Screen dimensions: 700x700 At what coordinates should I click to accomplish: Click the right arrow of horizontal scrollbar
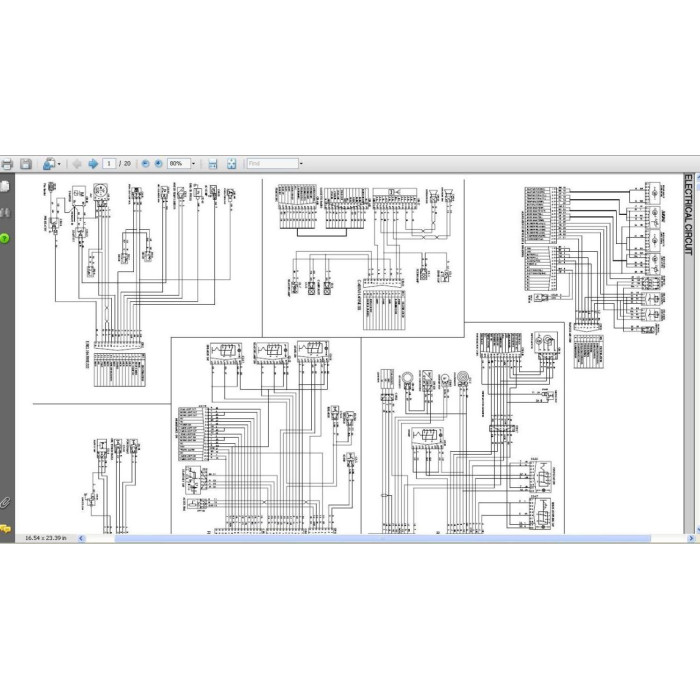691,538
